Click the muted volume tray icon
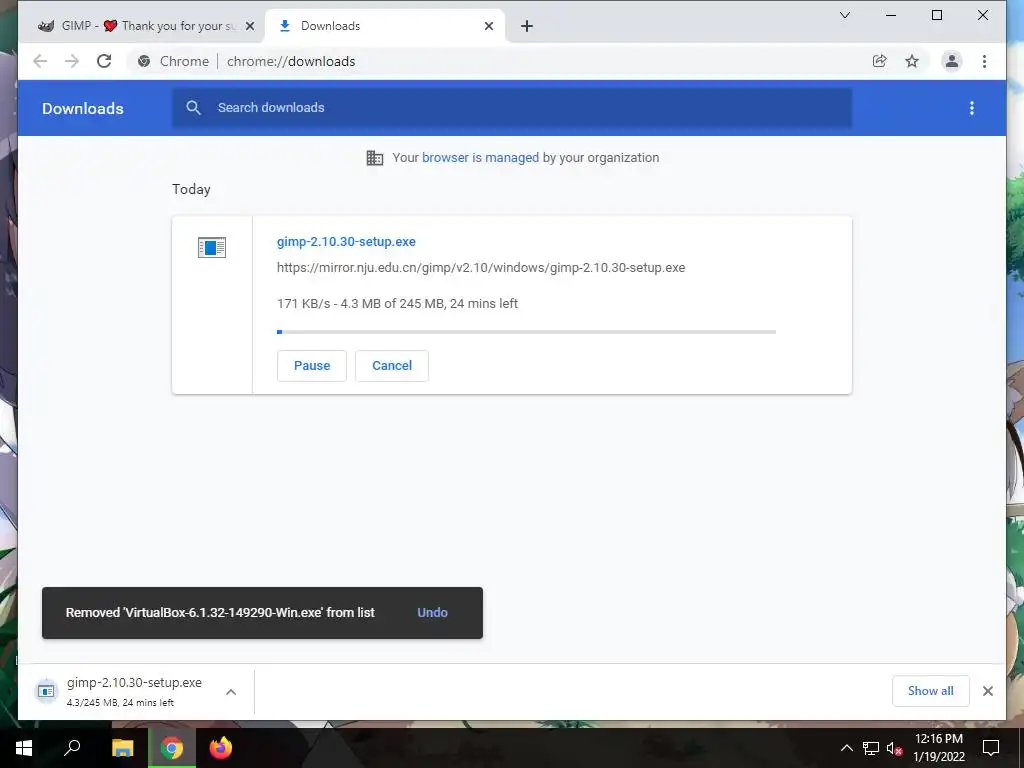1024x768 pixels. tap(894, 748)
